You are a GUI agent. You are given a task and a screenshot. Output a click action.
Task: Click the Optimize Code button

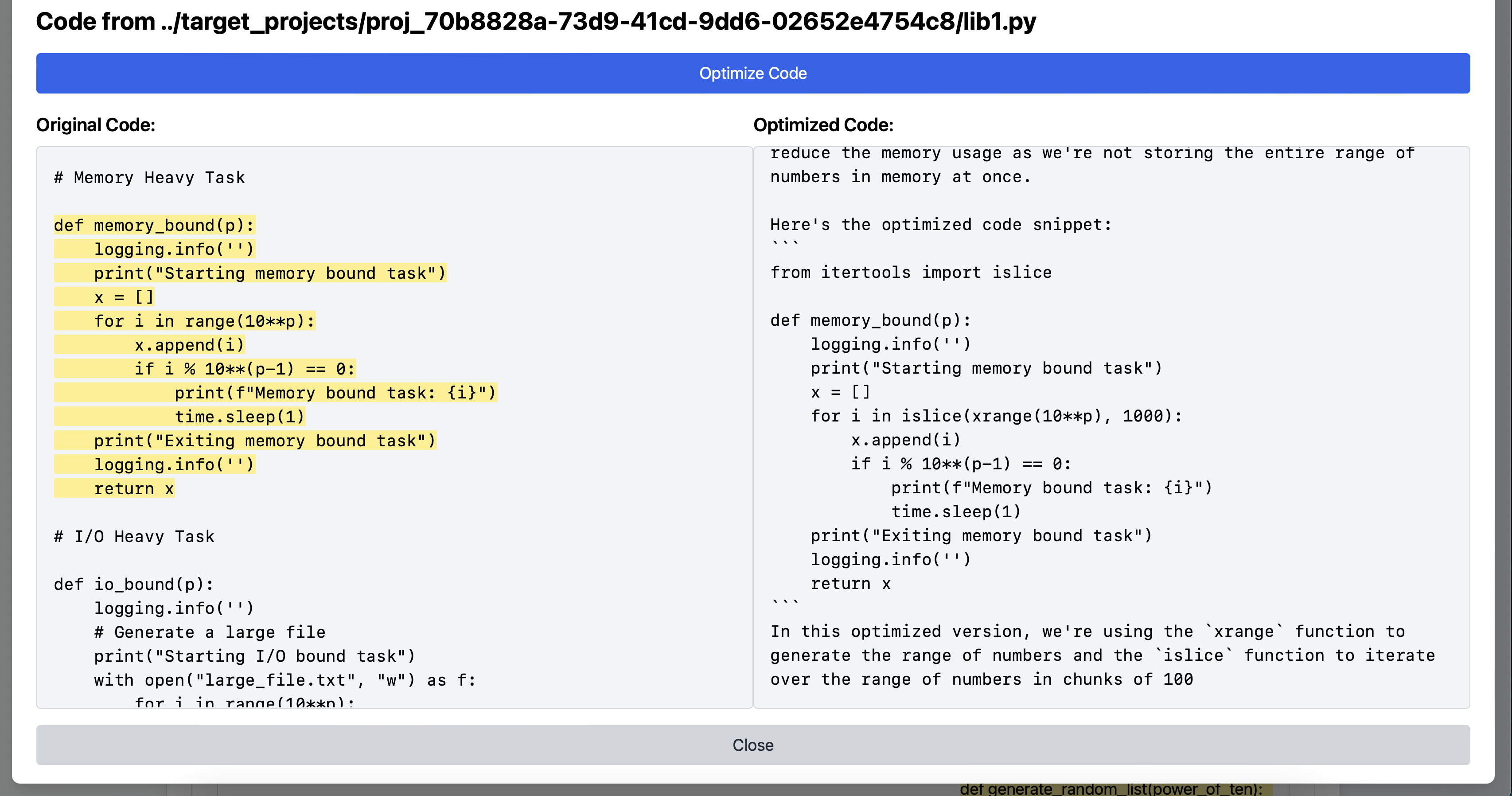point(753,74)
